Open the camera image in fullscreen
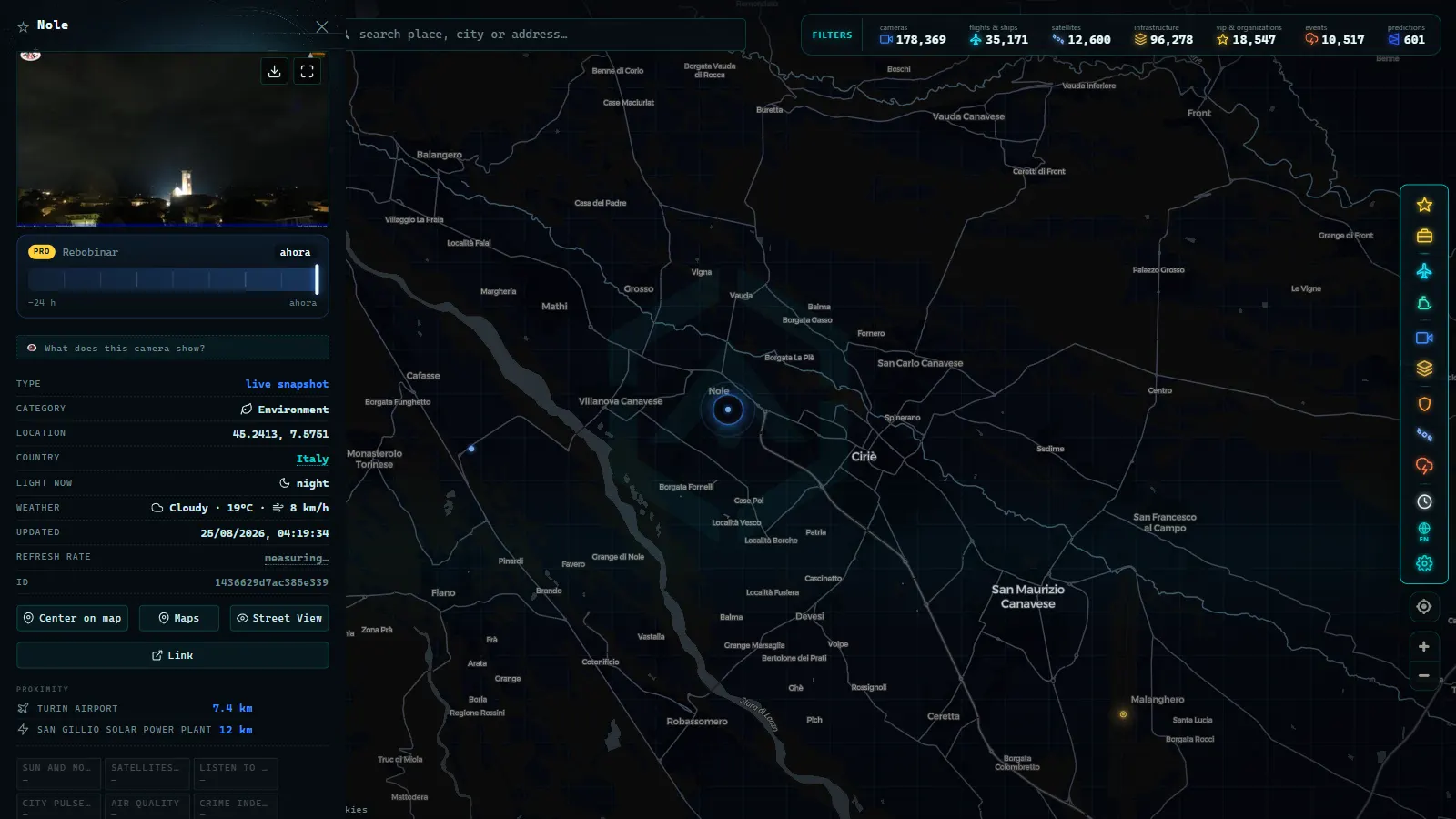 pyautogui.click(x=308, y=71)
